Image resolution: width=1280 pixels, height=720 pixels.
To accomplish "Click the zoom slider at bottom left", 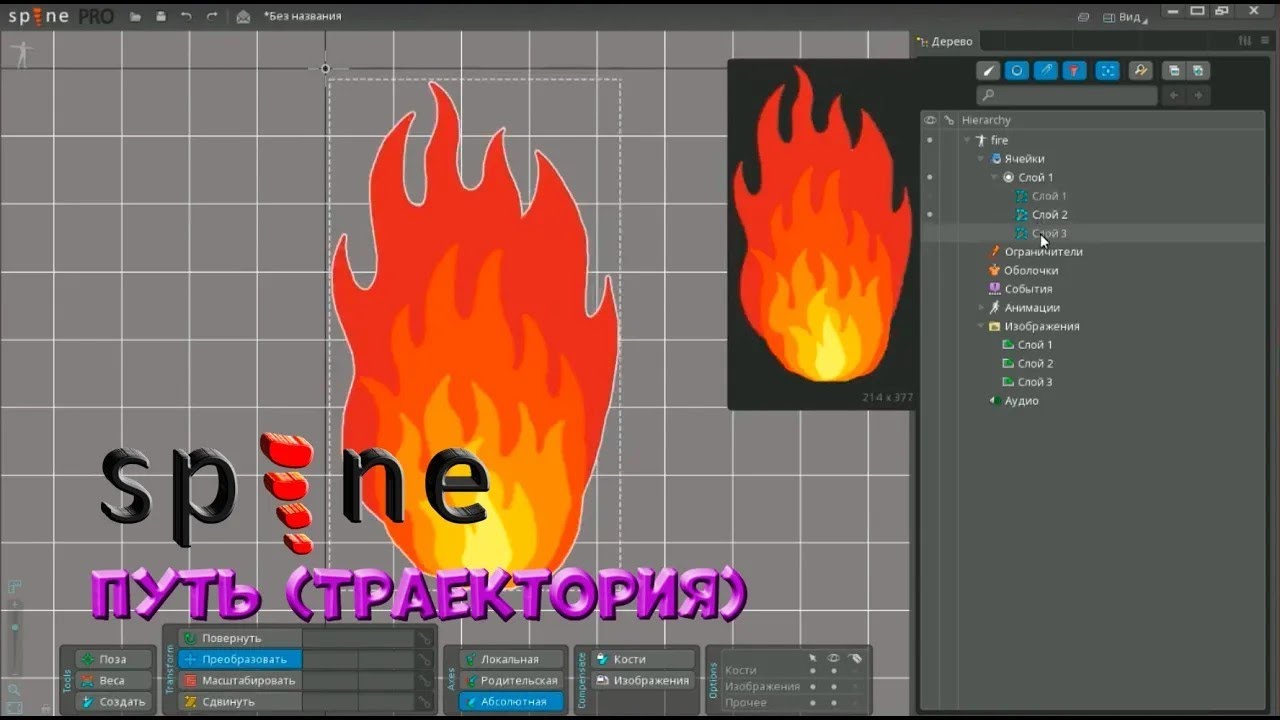I will 14,635.
